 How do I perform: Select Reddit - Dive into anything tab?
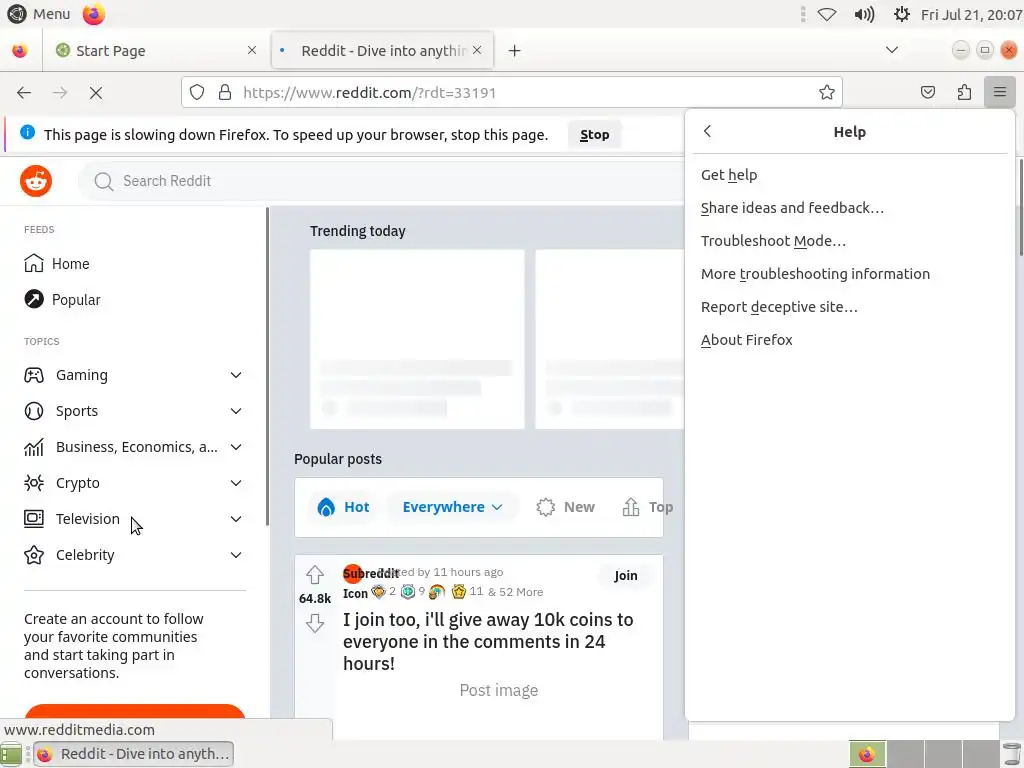(x=383, y=50)
